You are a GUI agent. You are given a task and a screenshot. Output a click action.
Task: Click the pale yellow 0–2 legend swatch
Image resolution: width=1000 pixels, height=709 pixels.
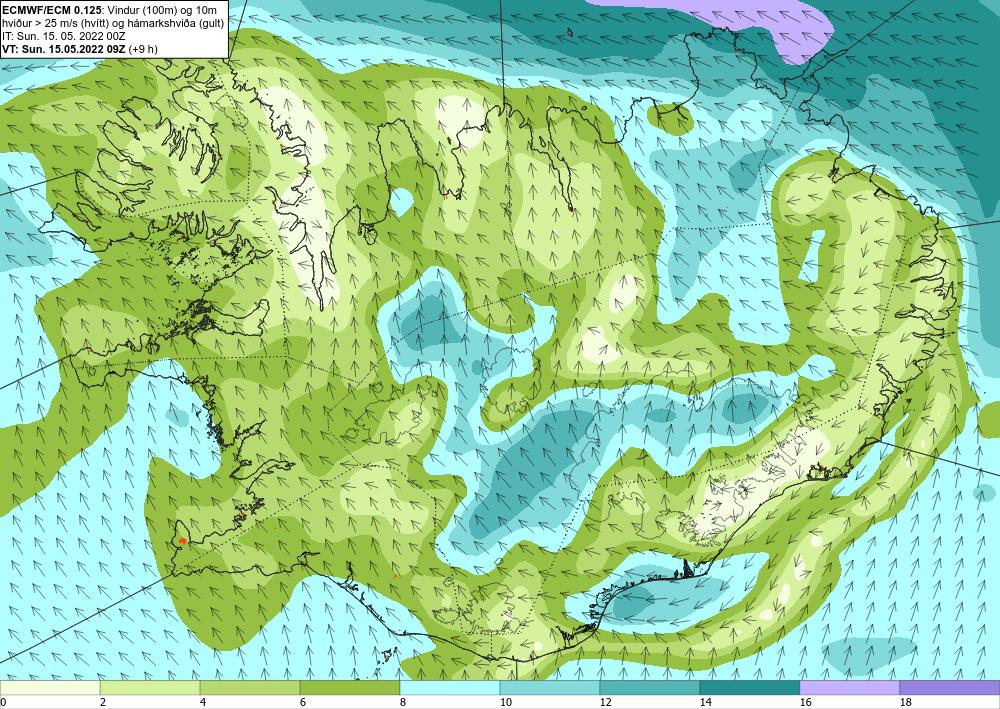point(50,688)
